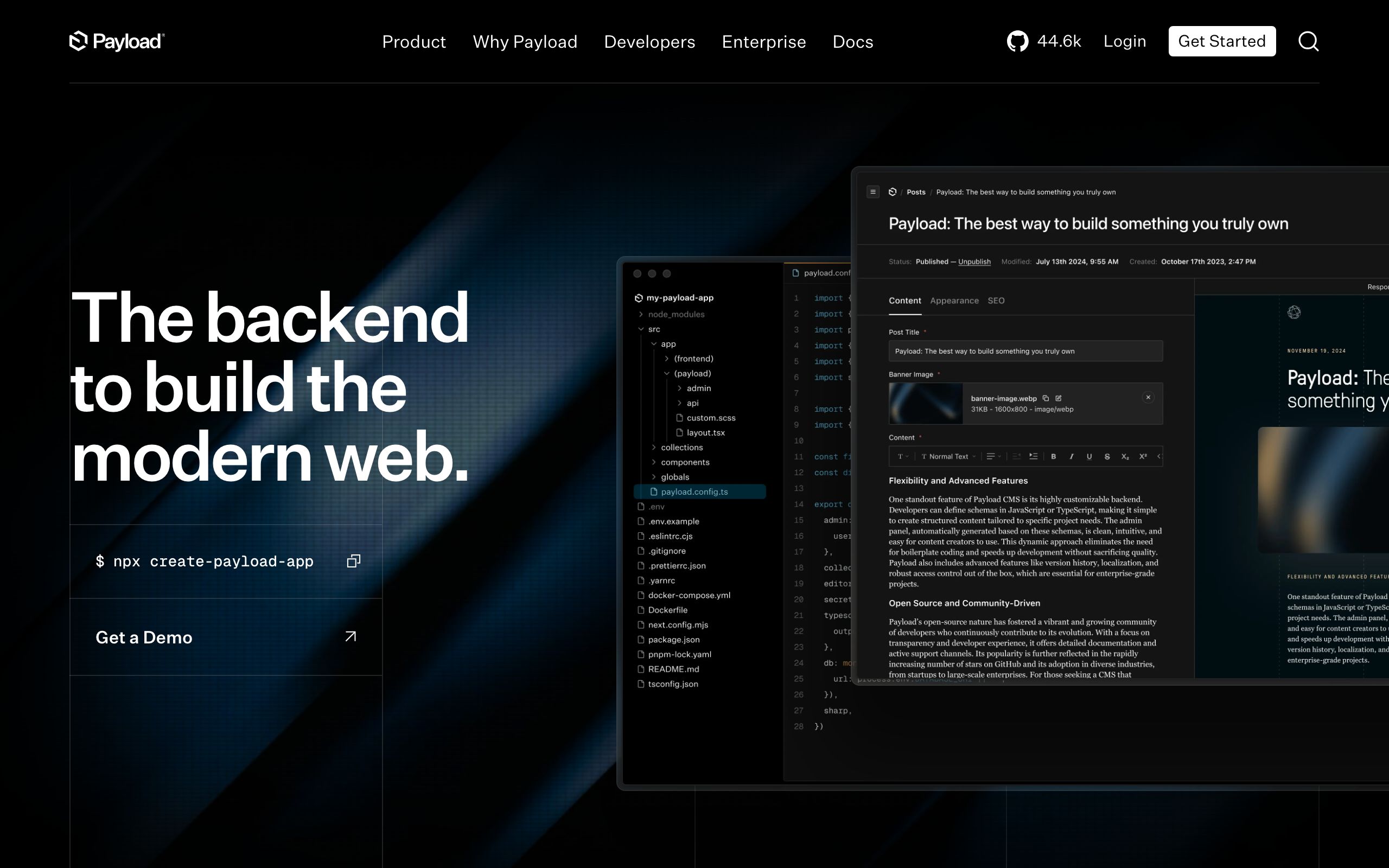Click the Get Started button
The image size is (1389, 868).
(x=1221, y=41)
